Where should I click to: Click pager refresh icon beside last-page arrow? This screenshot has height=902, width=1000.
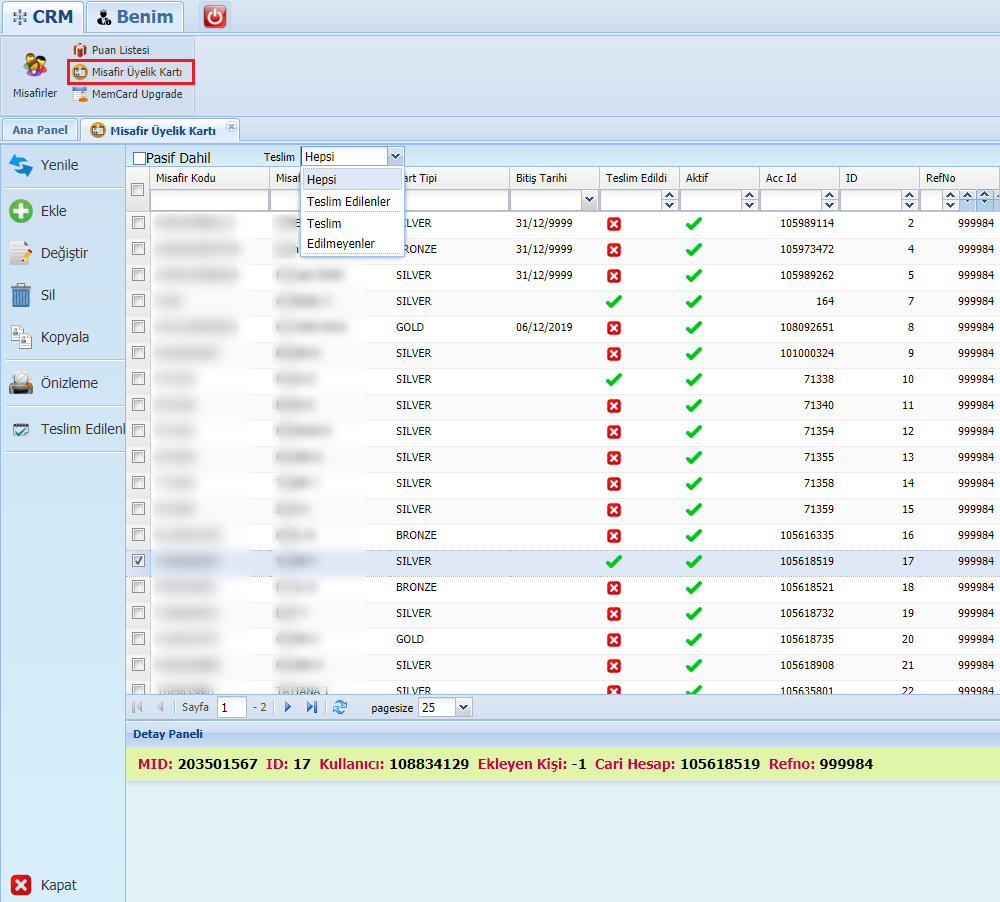pos(340,707)
